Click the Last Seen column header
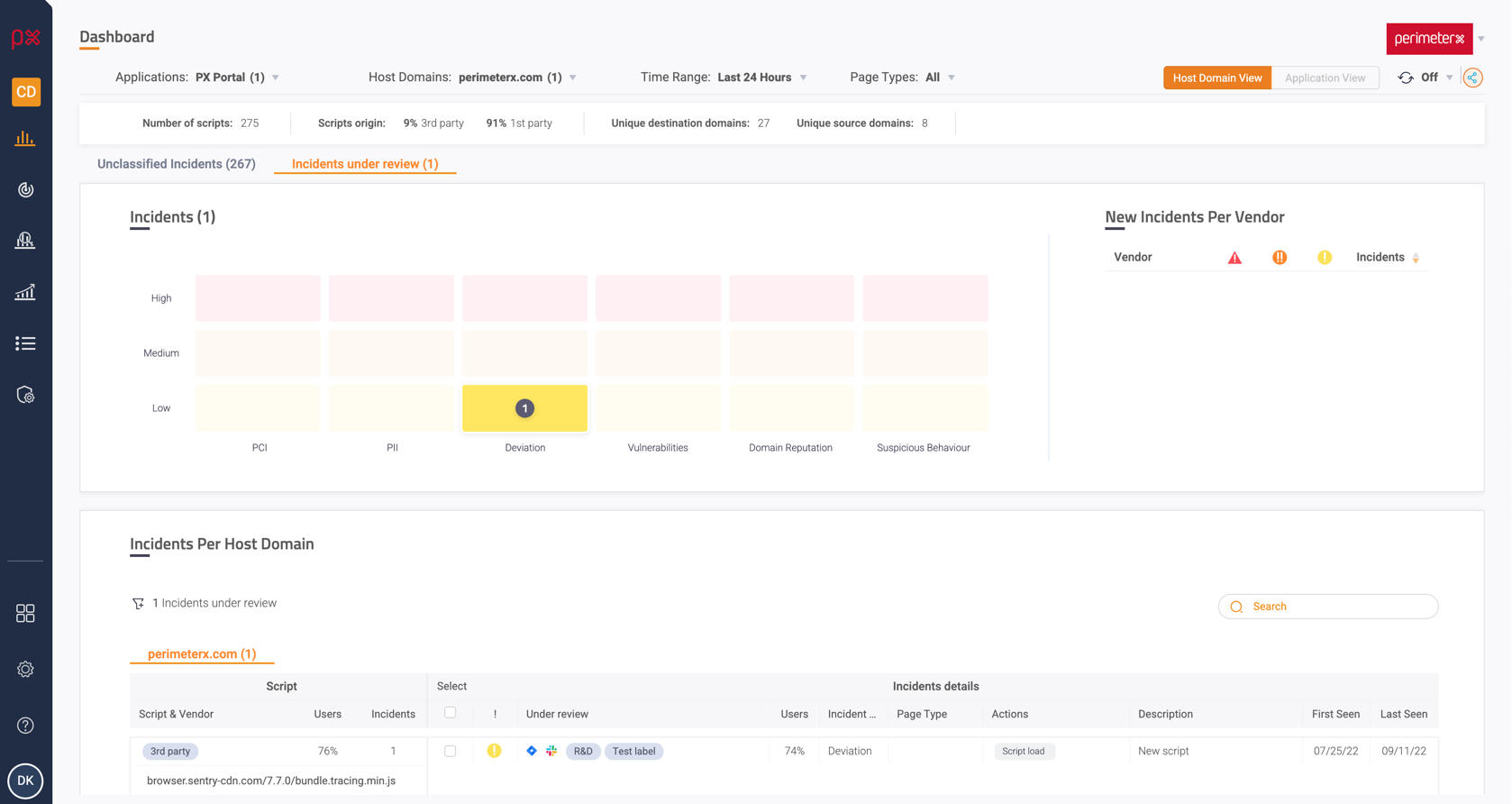Viewport: 1512px width, 804px height. pos(1403,714)
